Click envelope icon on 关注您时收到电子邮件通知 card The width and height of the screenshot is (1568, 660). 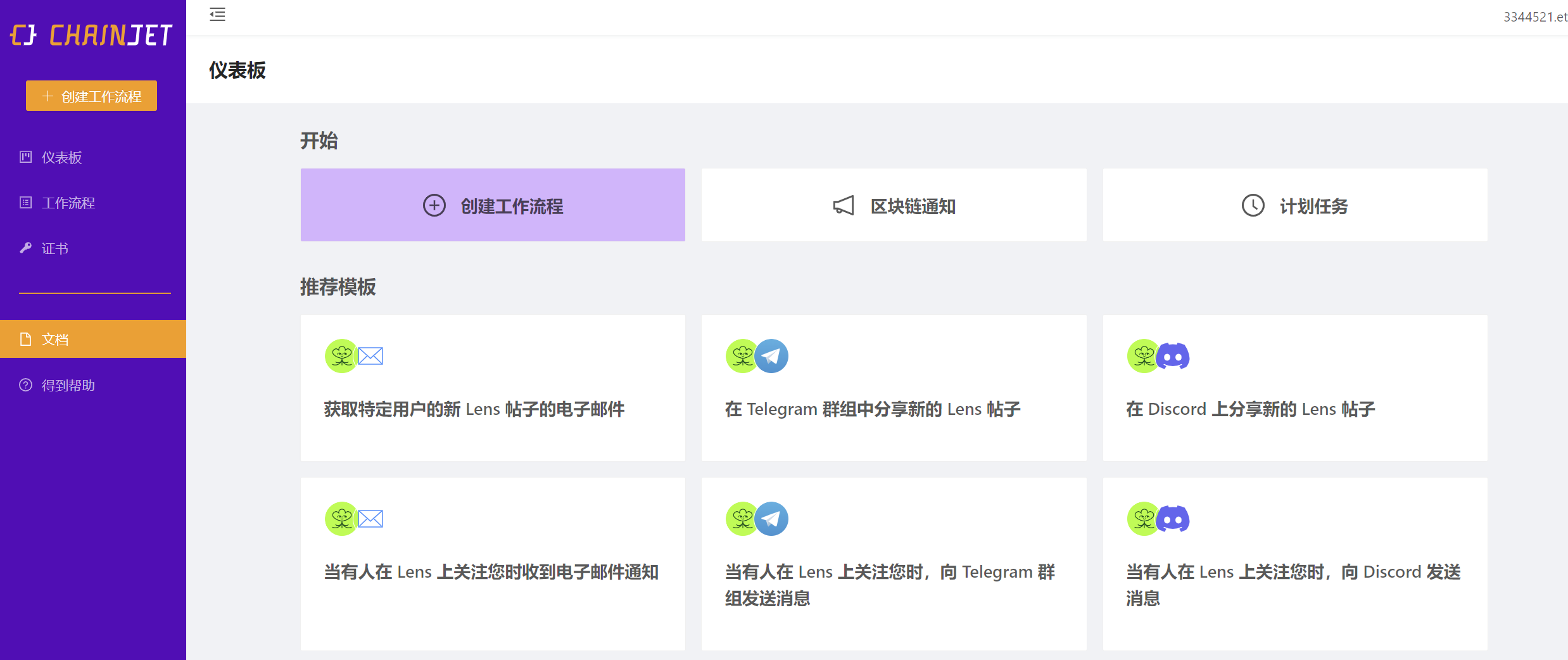pos(370,519)
